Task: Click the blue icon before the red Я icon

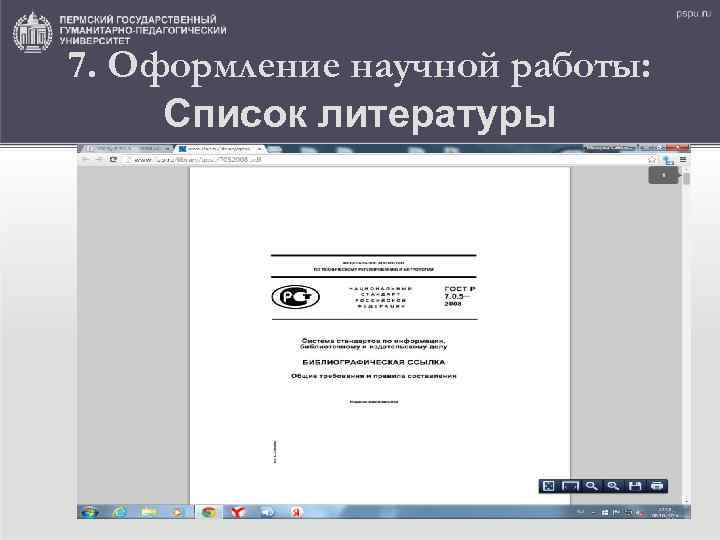Action: tap(267, 512)
